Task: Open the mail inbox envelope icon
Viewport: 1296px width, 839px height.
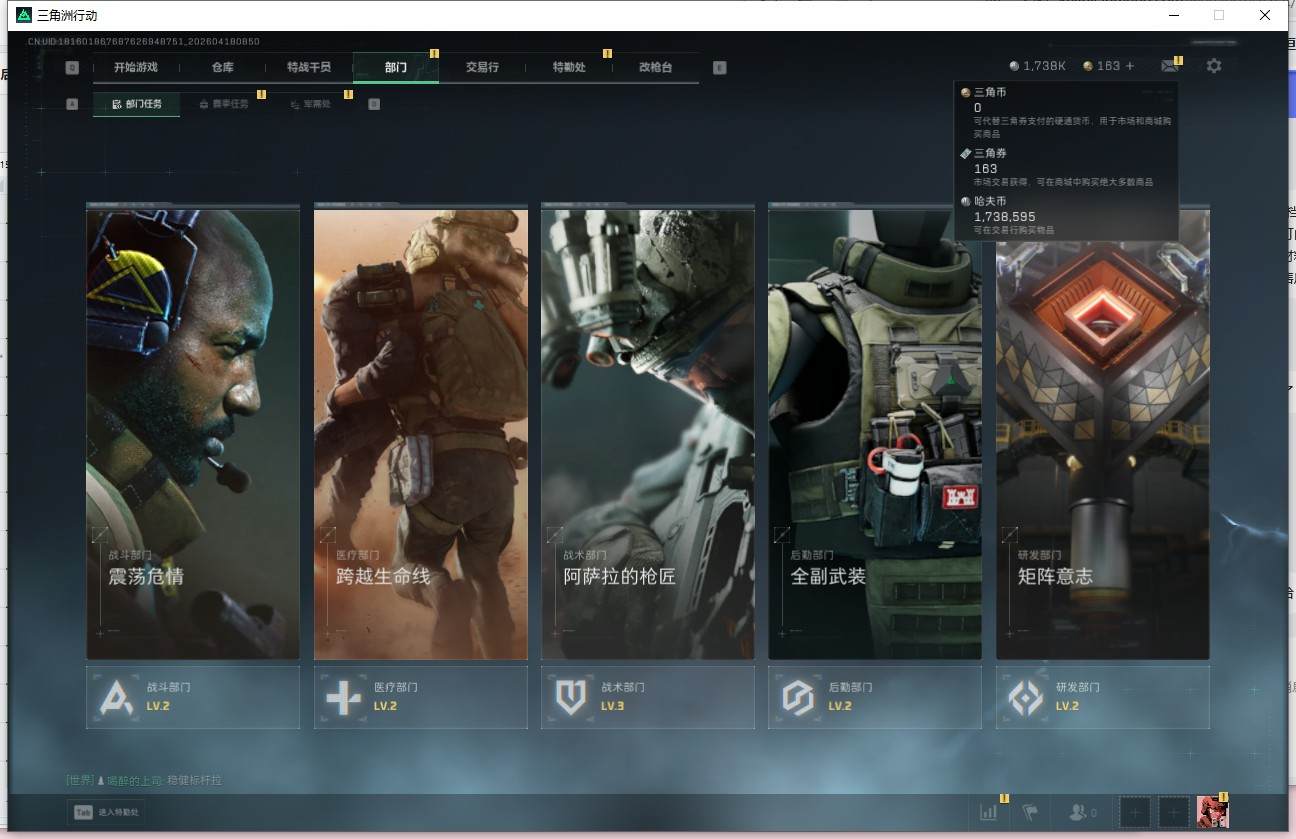Action: (1169, 66)
